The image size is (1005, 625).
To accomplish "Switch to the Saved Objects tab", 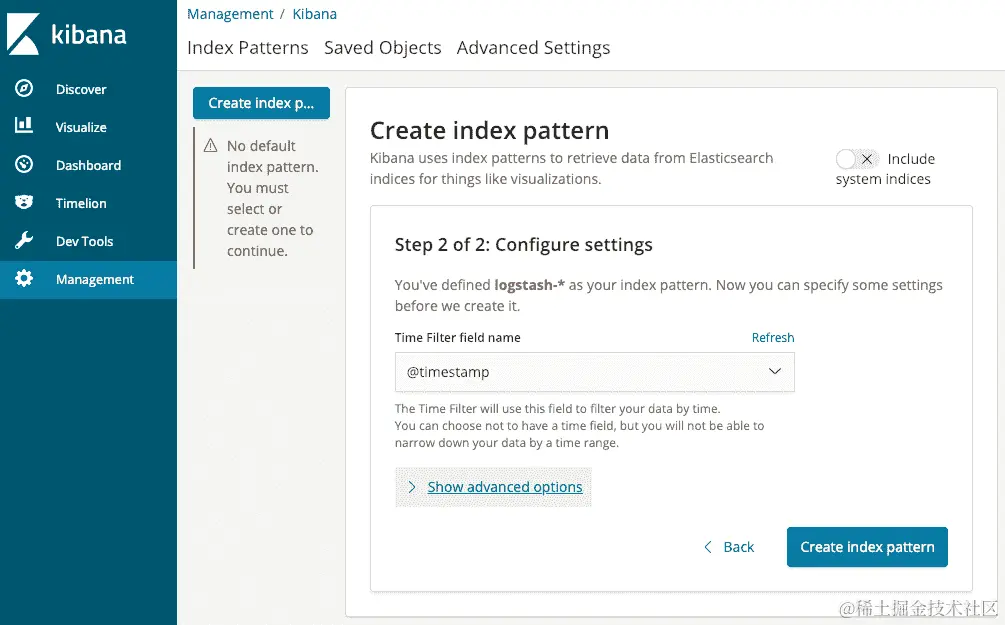I will pyautogui.click(x=382, y=48).
